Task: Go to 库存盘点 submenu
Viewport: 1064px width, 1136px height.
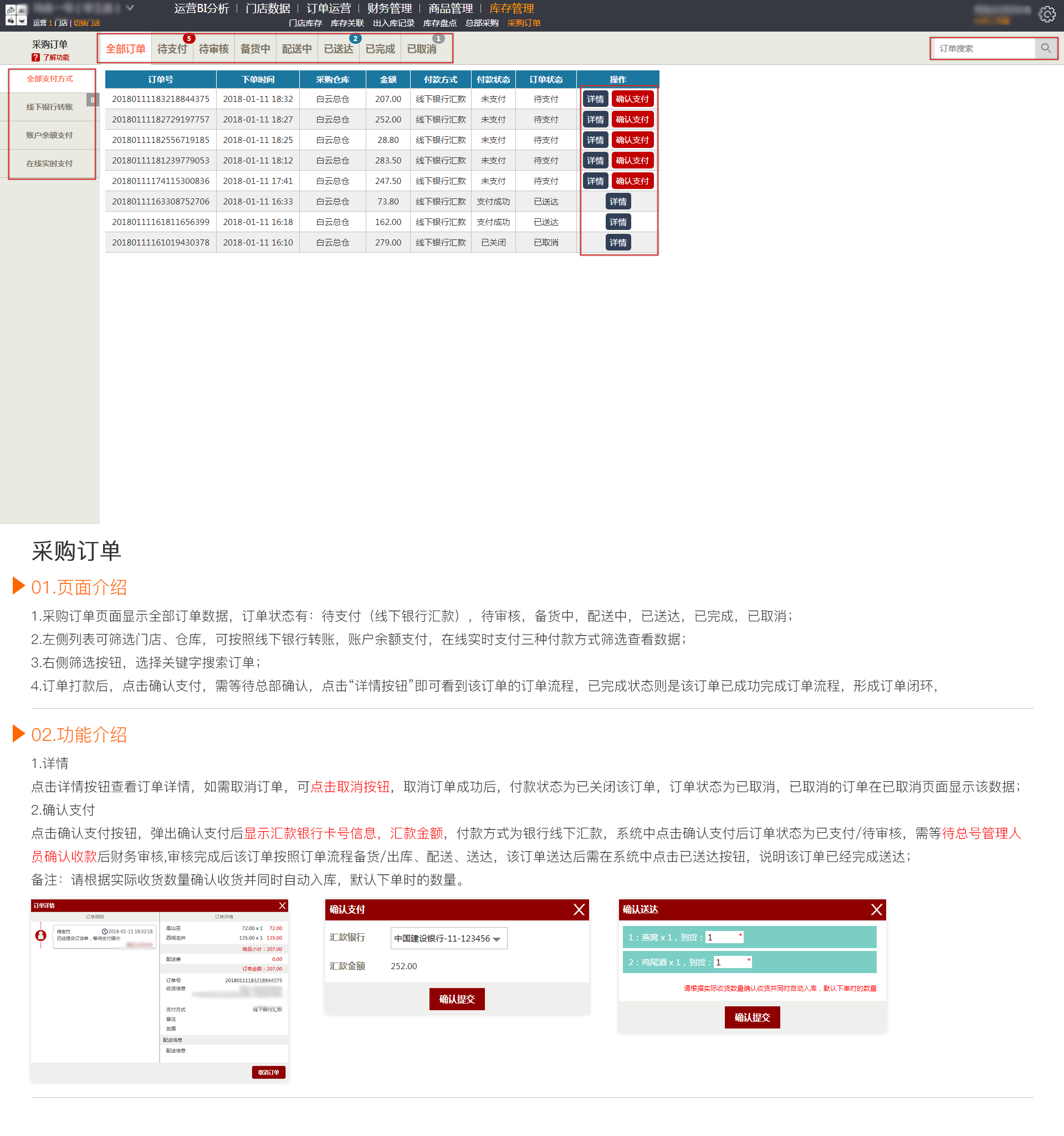Action: pyautogui.click(x=439, y=23)
